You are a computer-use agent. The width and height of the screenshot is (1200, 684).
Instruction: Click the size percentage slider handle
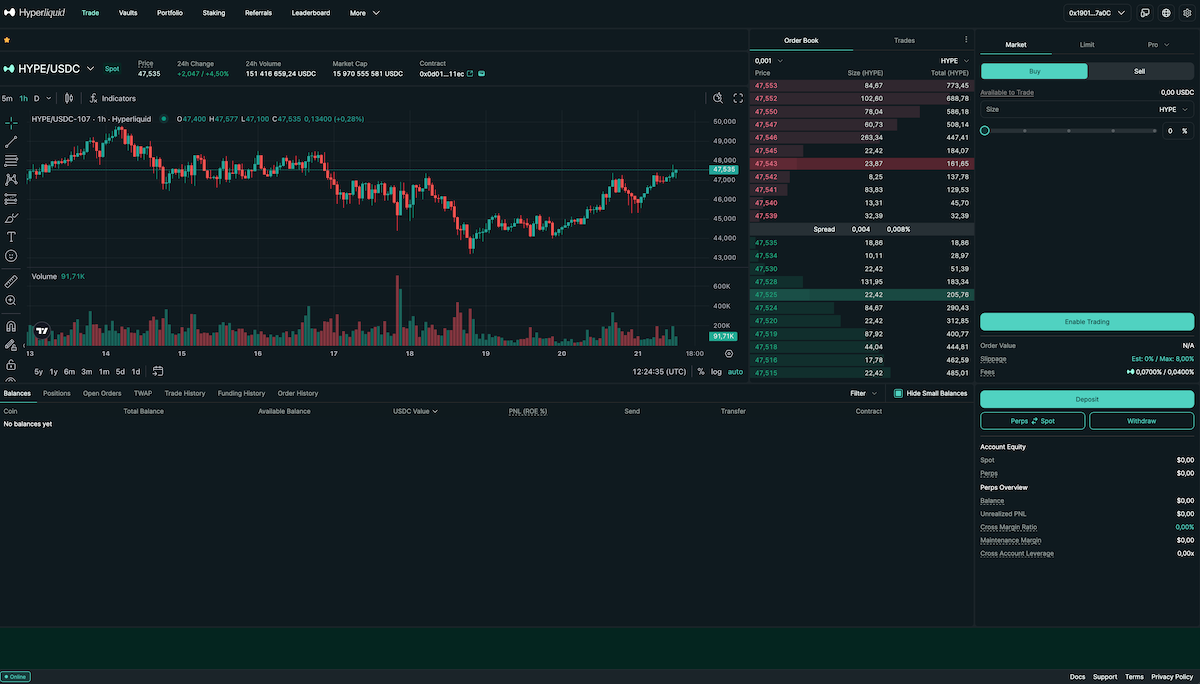click(x=985, y=130)
